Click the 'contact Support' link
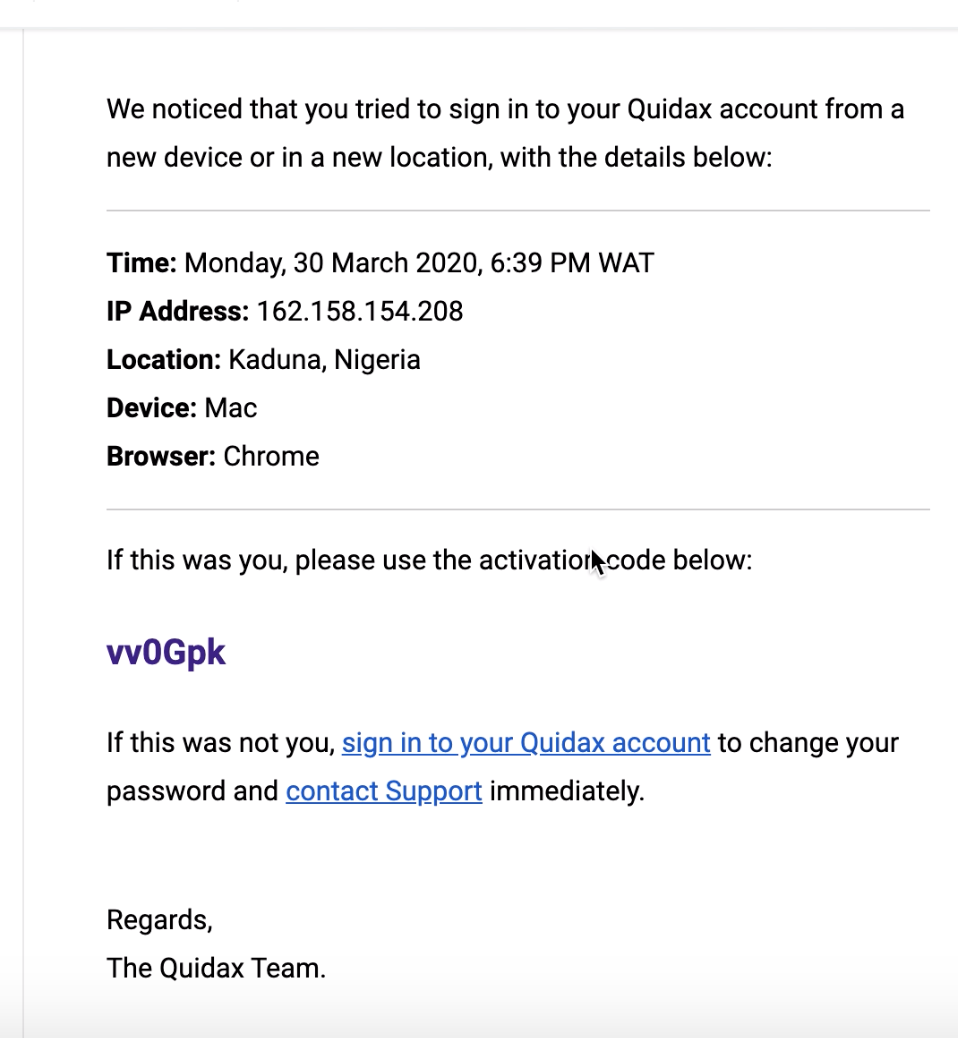958x1038 pixels. 384,791
